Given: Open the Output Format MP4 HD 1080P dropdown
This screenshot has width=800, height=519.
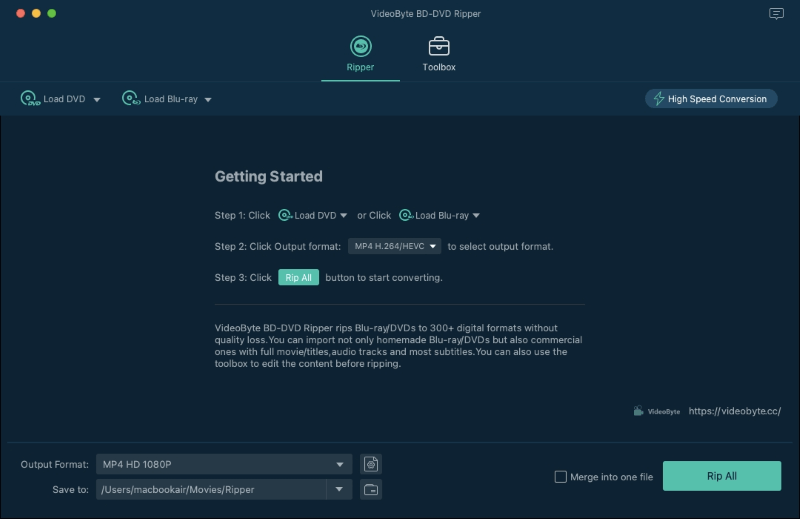Looking at the screenshot, I should tap(224, 464).
